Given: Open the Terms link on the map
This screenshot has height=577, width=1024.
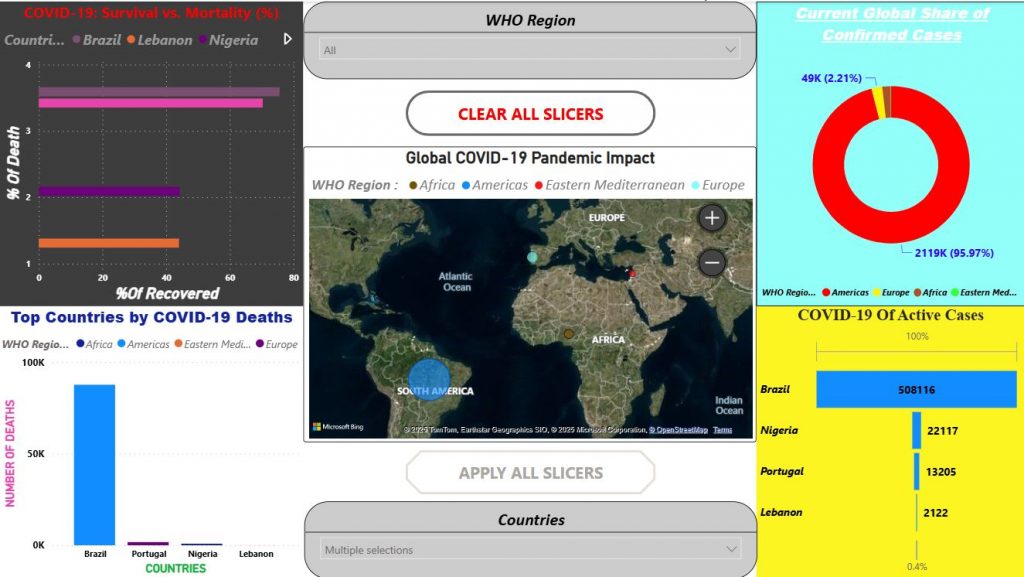Looking at the screenshot, I should point(722,429).
